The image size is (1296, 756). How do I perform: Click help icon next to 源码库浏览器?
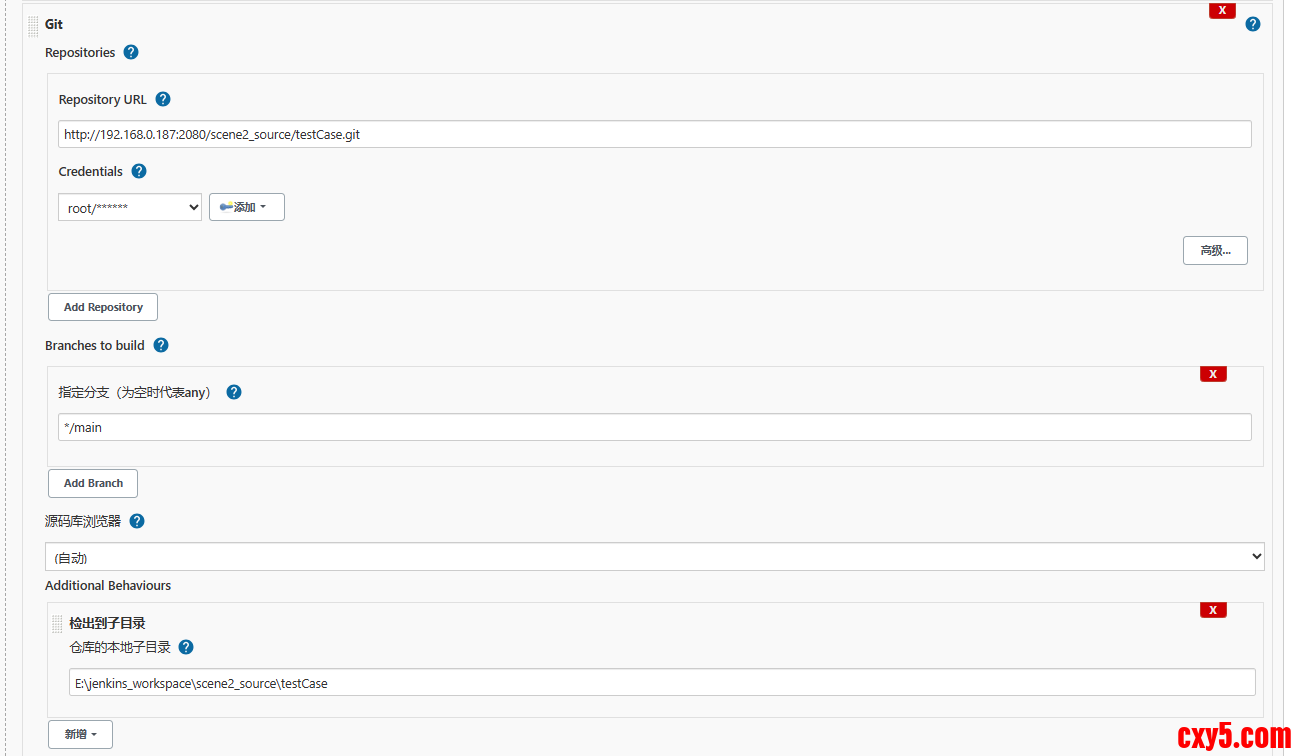click(137, 521)
